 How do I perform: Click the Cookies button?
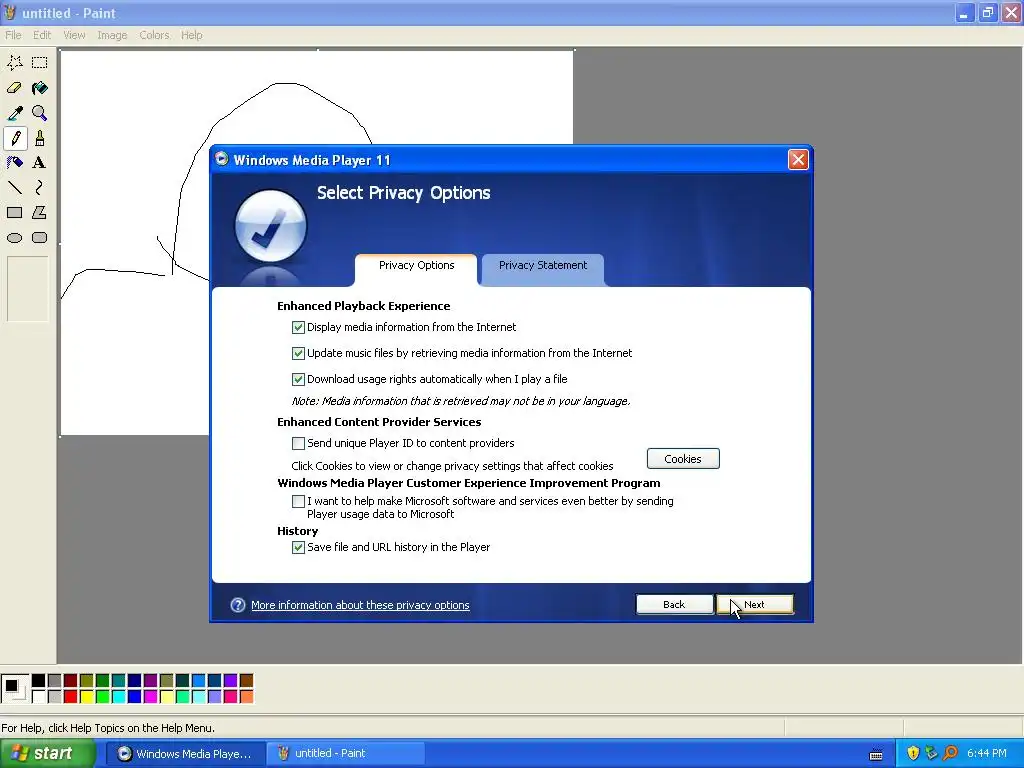(x=683, y=458)
